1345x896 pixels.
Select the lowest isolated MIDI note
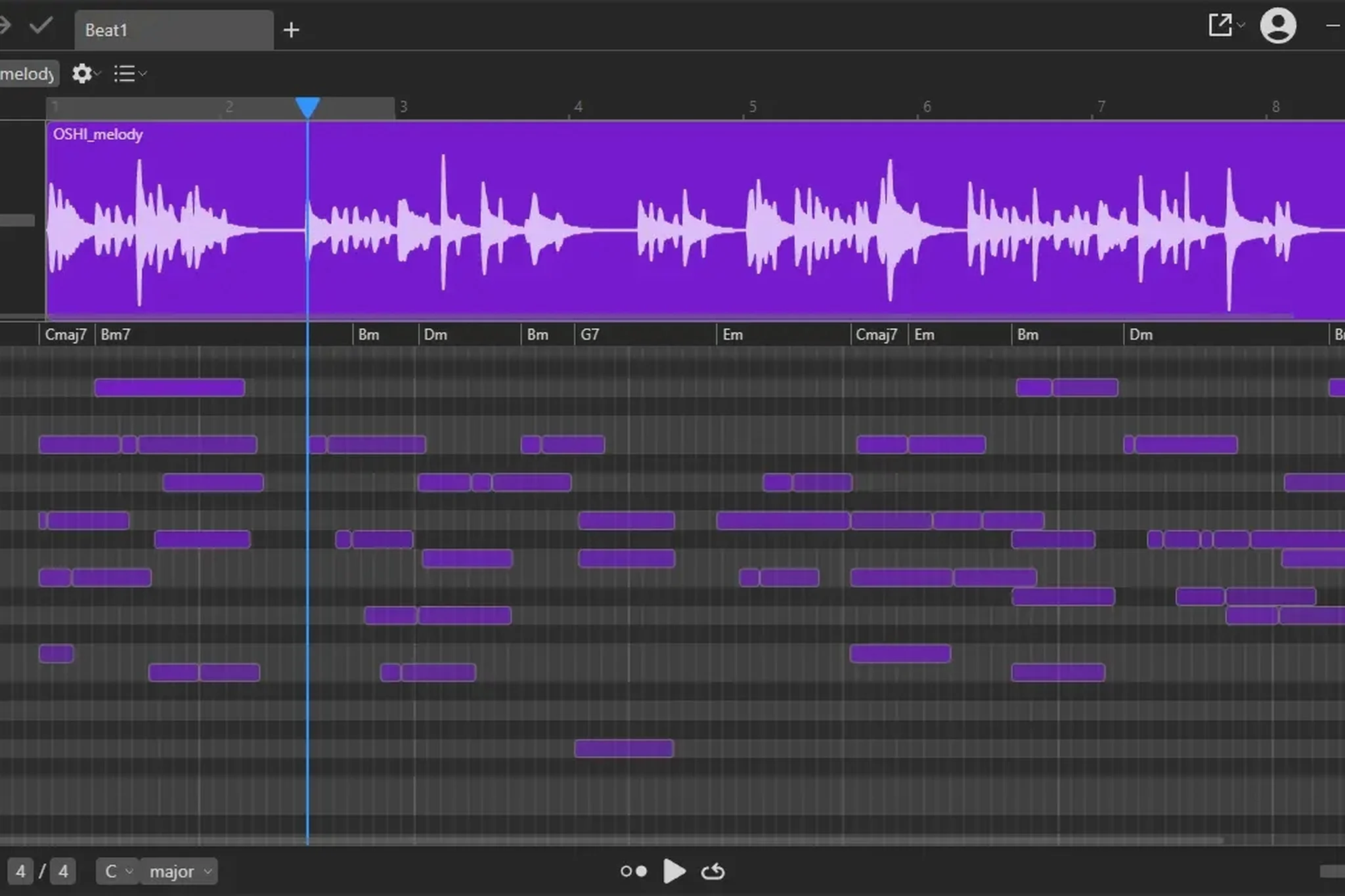coord(624,748)
